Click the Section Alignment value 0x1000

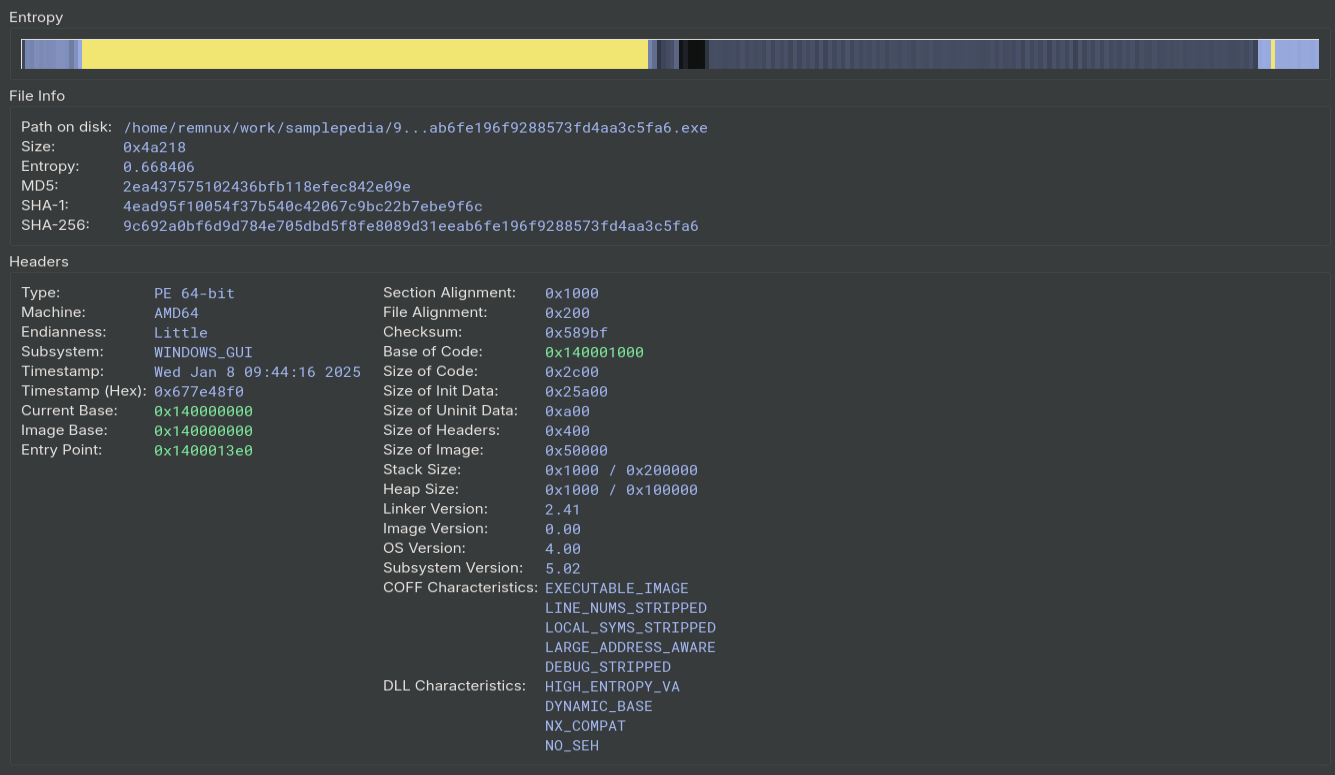coord(572,293)
